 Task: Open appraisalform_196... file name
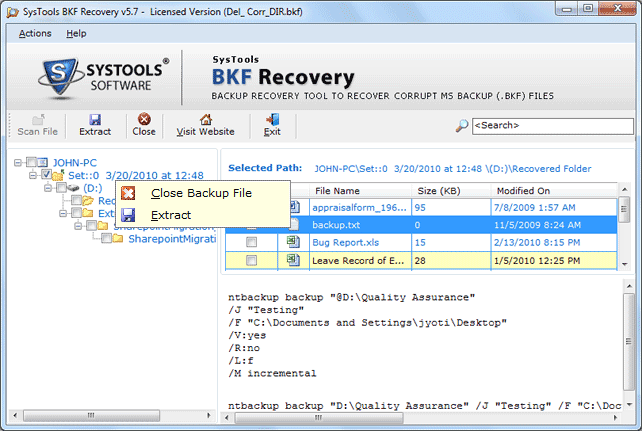pos(359,208)
